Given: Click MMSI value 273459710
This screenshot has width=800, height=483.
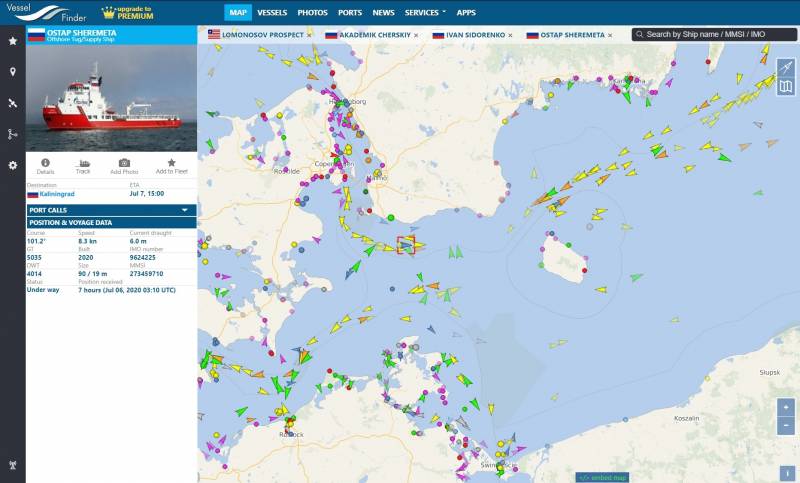Looking at the screenshot, I should [x=146, y=274].
